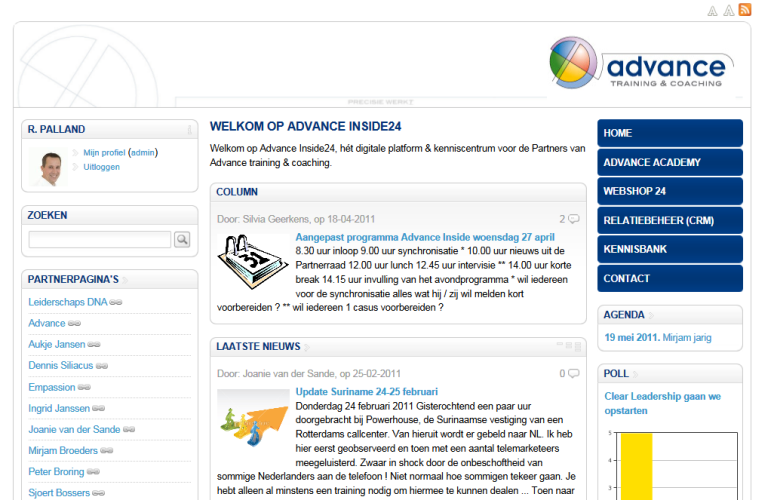The image size is (765, 500).
Task: Click the magnifier search button
Action: click(x=182, y=239)
